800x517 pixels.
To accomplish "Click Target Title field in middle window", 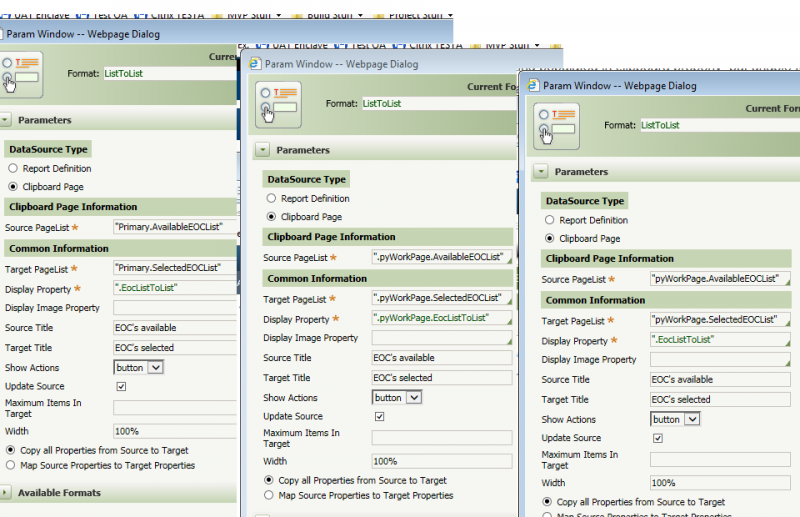I will click(x=442, y=378).
